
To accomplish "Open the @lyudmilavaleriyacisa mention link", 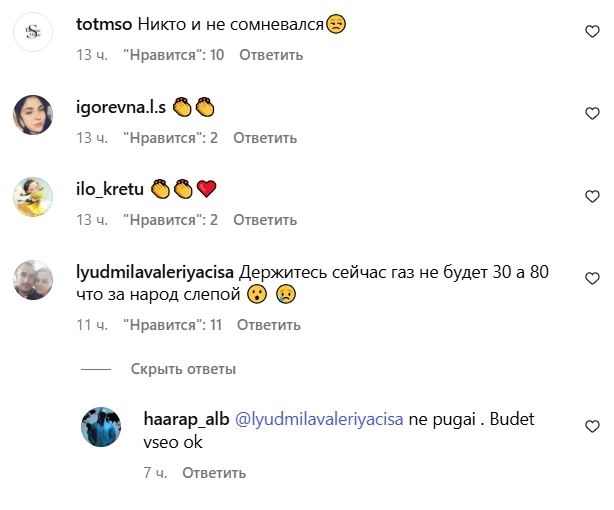I will coord(319,420).
